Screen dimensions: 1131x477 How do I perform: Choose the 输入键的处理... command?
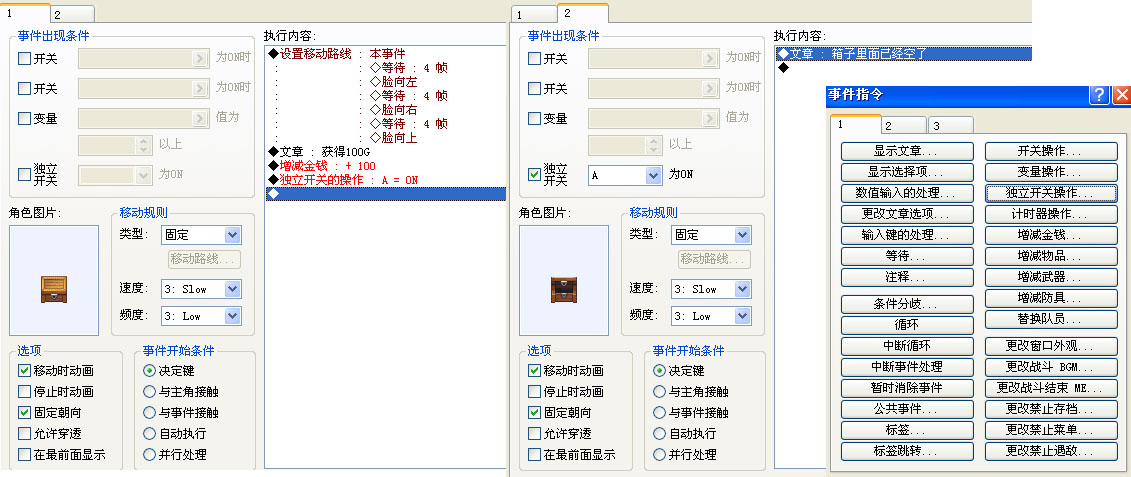[x=907, y=235]
